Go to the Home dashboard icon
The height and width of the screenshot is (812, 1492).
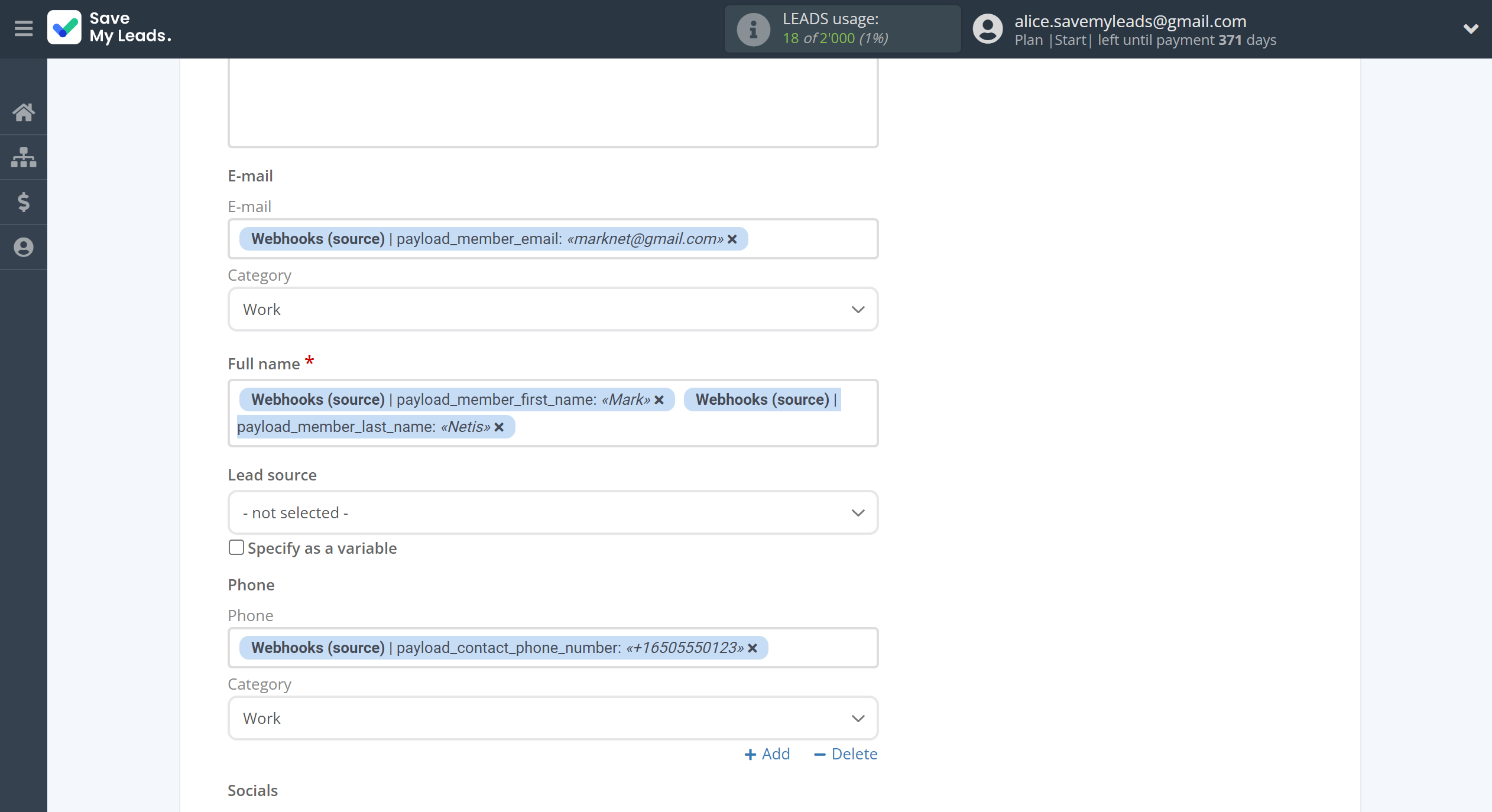pyautogui.click(x=24, y=112)
